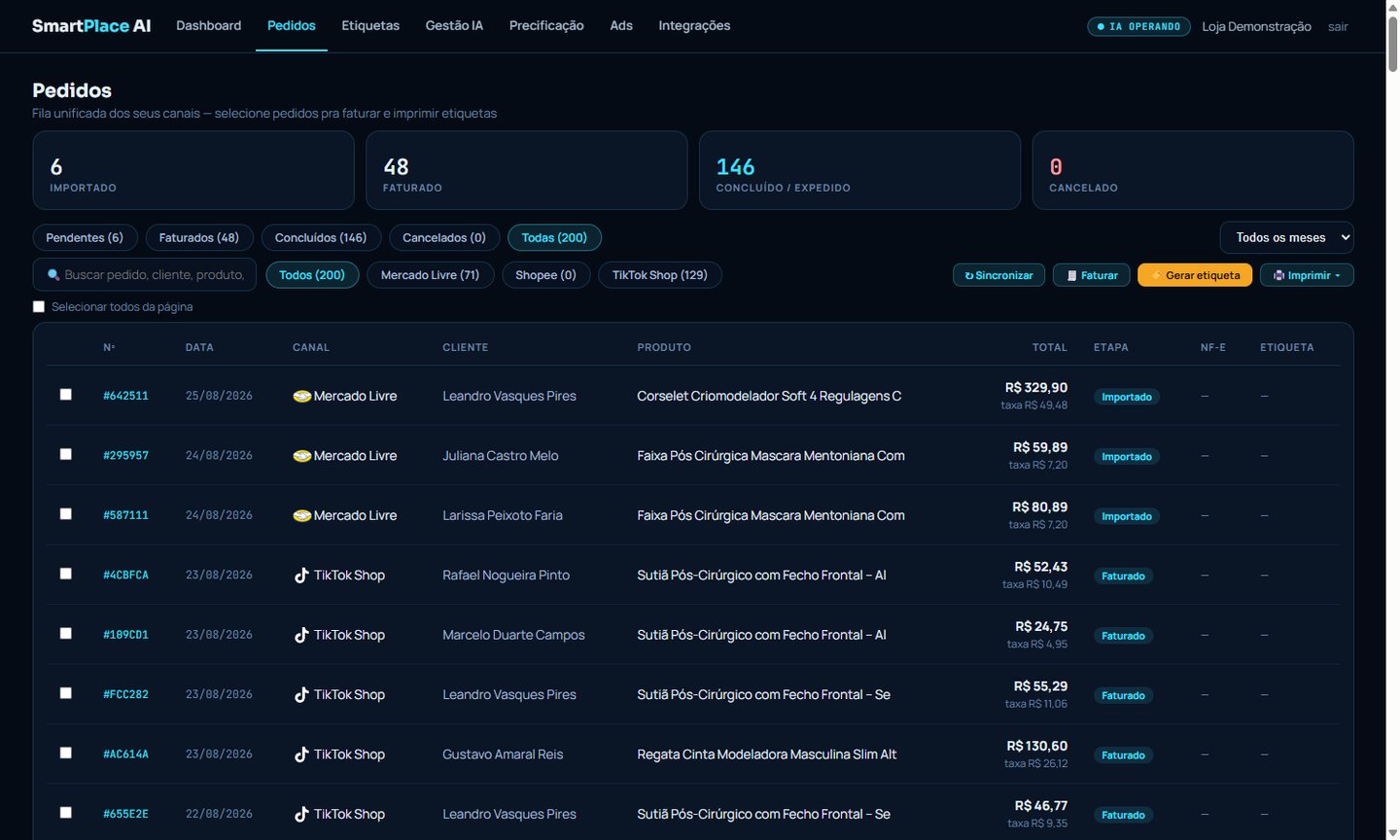Check 'Selecionar todos da página'
Image resolution: width=1400 pixels, height=840 pixels.
[x=39, y=307]
